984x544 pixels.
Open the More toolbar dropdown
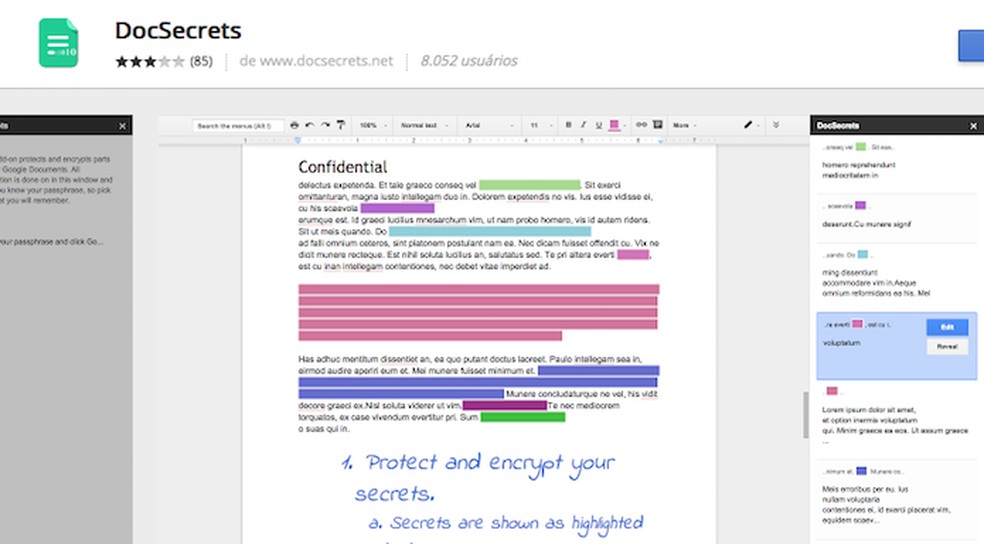click(685, 125)
